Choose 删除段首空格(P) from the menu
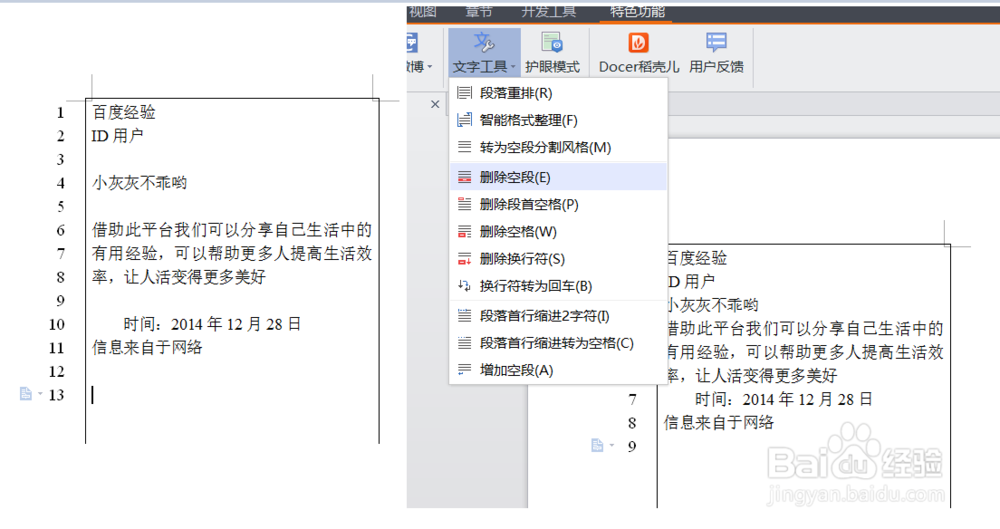 (558, 204)
